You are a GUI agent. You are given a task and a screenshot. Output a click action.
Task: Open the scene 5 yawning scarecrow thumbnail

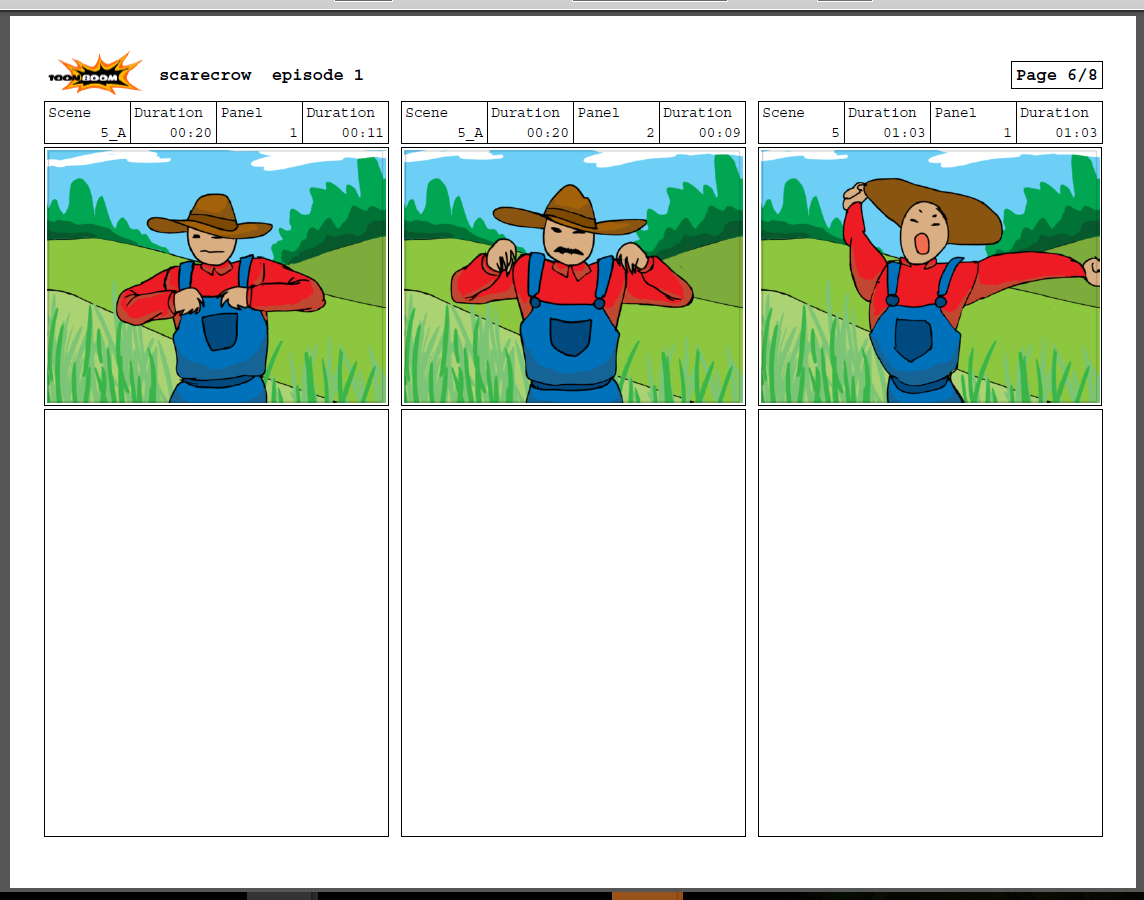coord(930,276)
